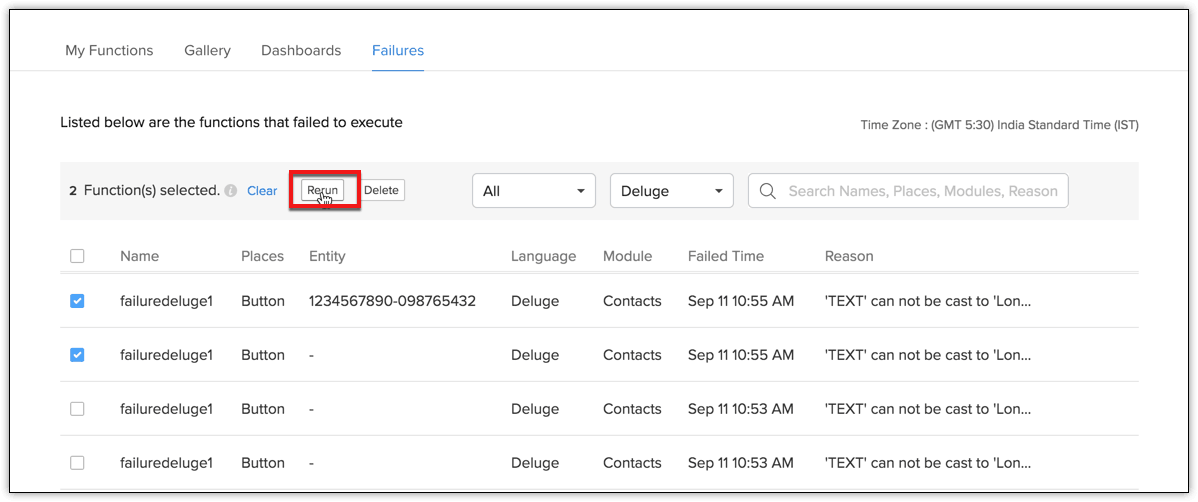Click the Name column header
This screenshot has width=1198, height=502.
tap(139, 256)
